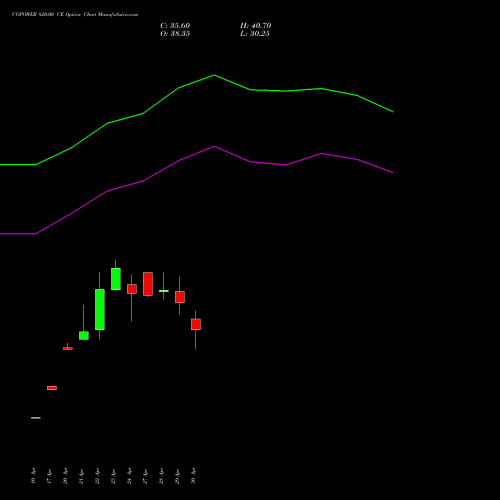This screenshot has height=500, width=500.
Task: Click the small red candle for 17 Apr
Action: [x=52, y=388]
